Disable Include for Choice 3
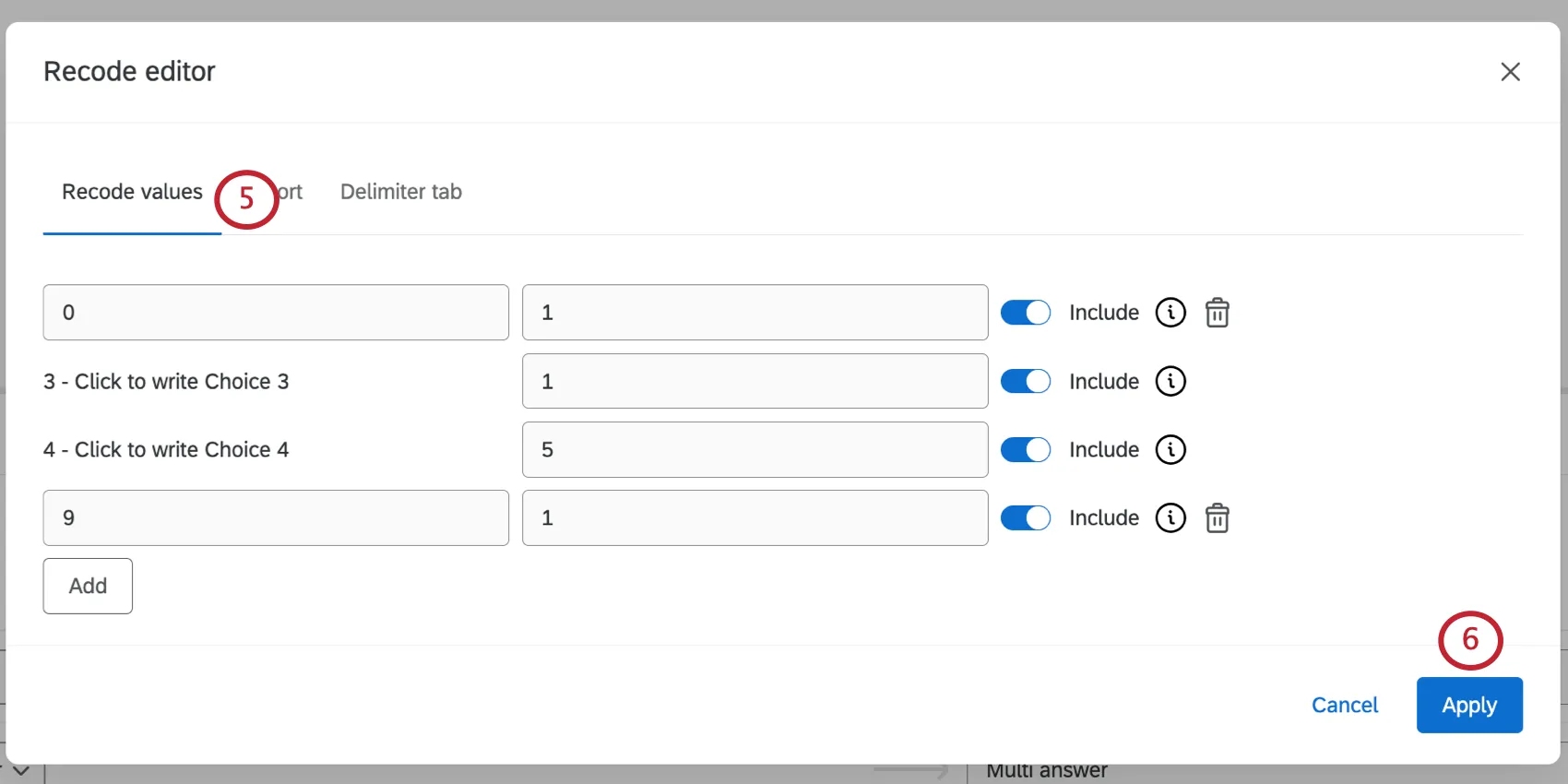The height and width of the screenshot is (784, 1568). coord(1026,381)
